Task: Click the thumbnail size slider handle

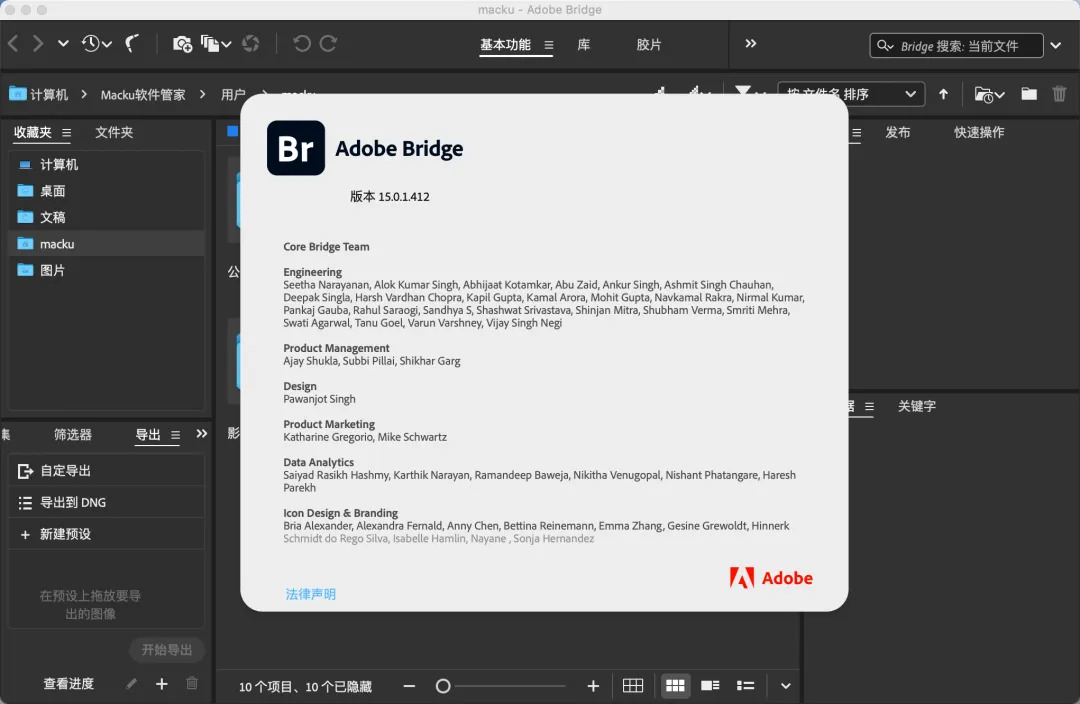Action: click(x=443, y=686)
